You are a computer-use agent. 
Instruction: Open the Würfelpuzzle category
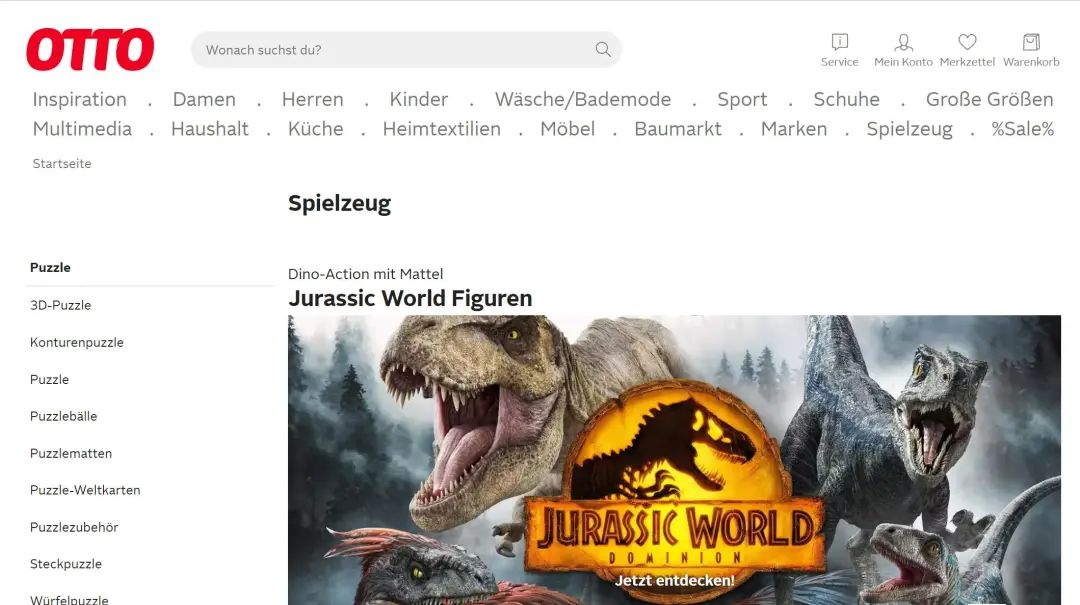pyautogui.click(x=69, y=599)
